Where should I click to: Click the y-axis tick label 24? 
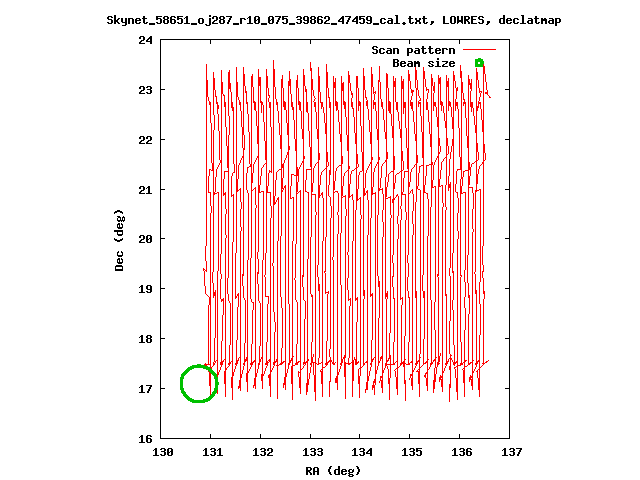click(x=145, y=40)
